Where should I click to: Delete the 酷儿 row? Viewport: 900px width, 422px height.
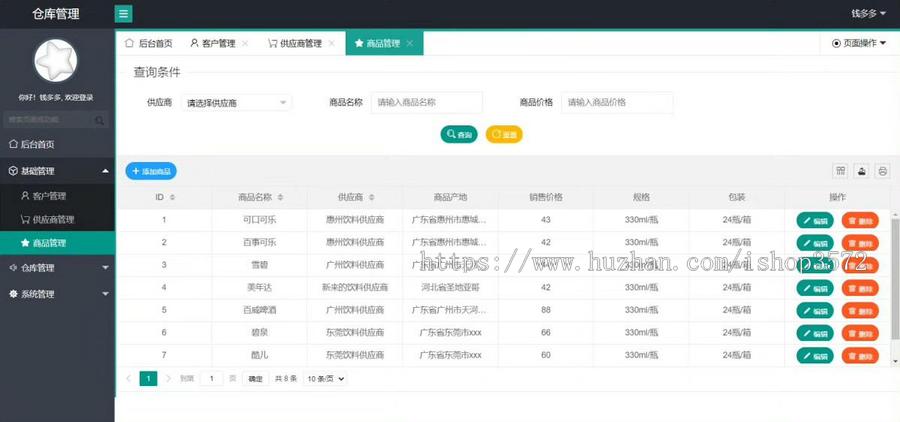(860, 355)
